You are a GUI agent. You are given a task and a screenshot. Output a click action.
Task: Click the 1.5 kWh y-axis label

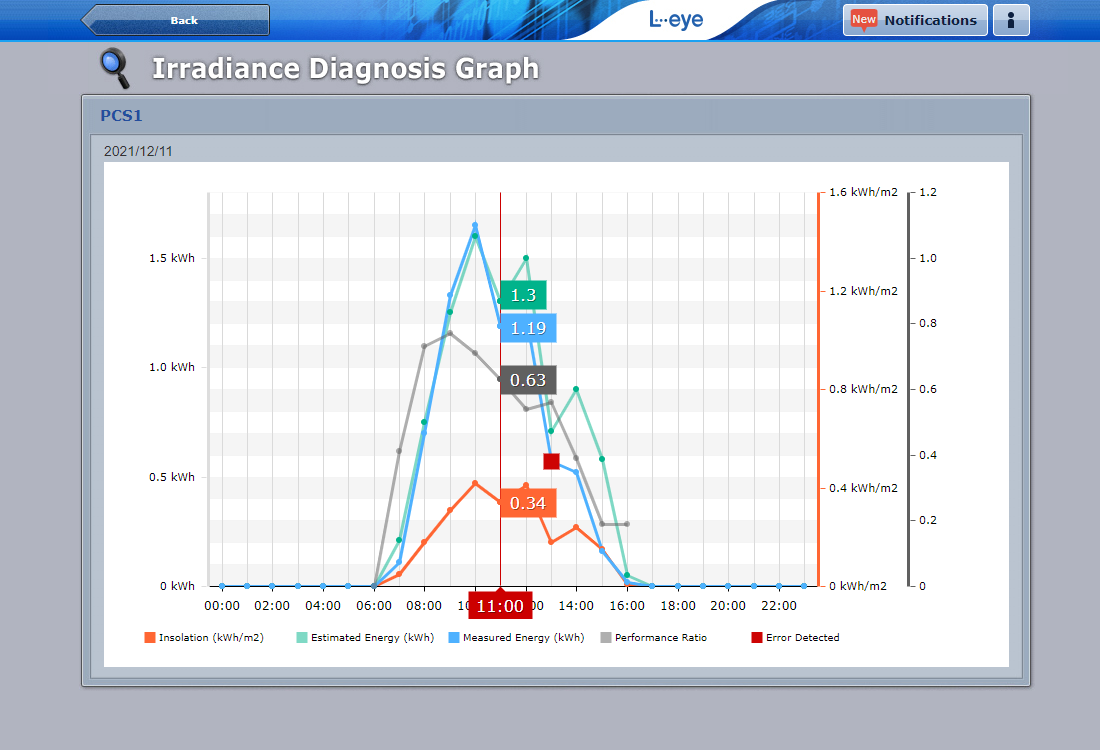tap(172, 258)
